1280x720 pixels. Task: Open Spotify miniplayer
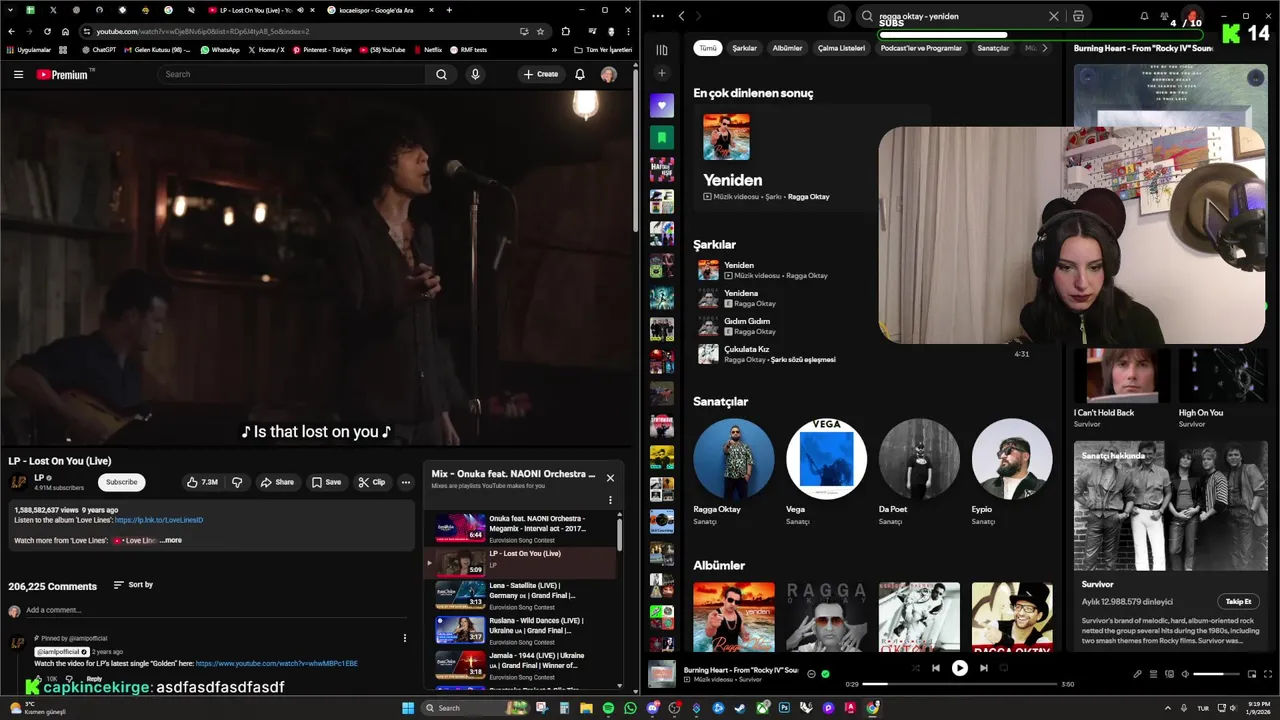tap(1251, 674)
